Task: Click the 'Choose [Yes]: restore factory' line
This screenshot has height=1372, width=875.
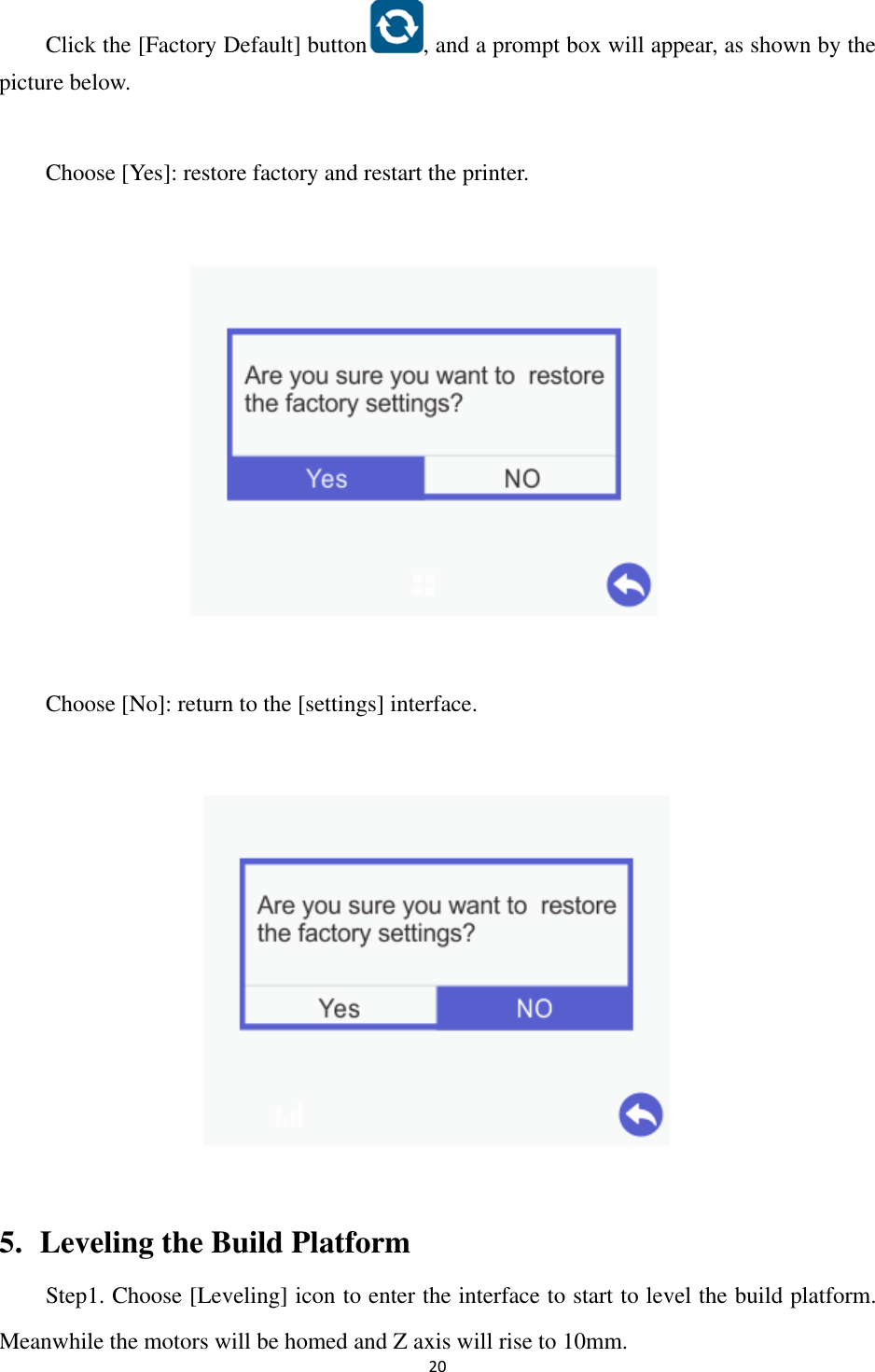Action: 287,173
